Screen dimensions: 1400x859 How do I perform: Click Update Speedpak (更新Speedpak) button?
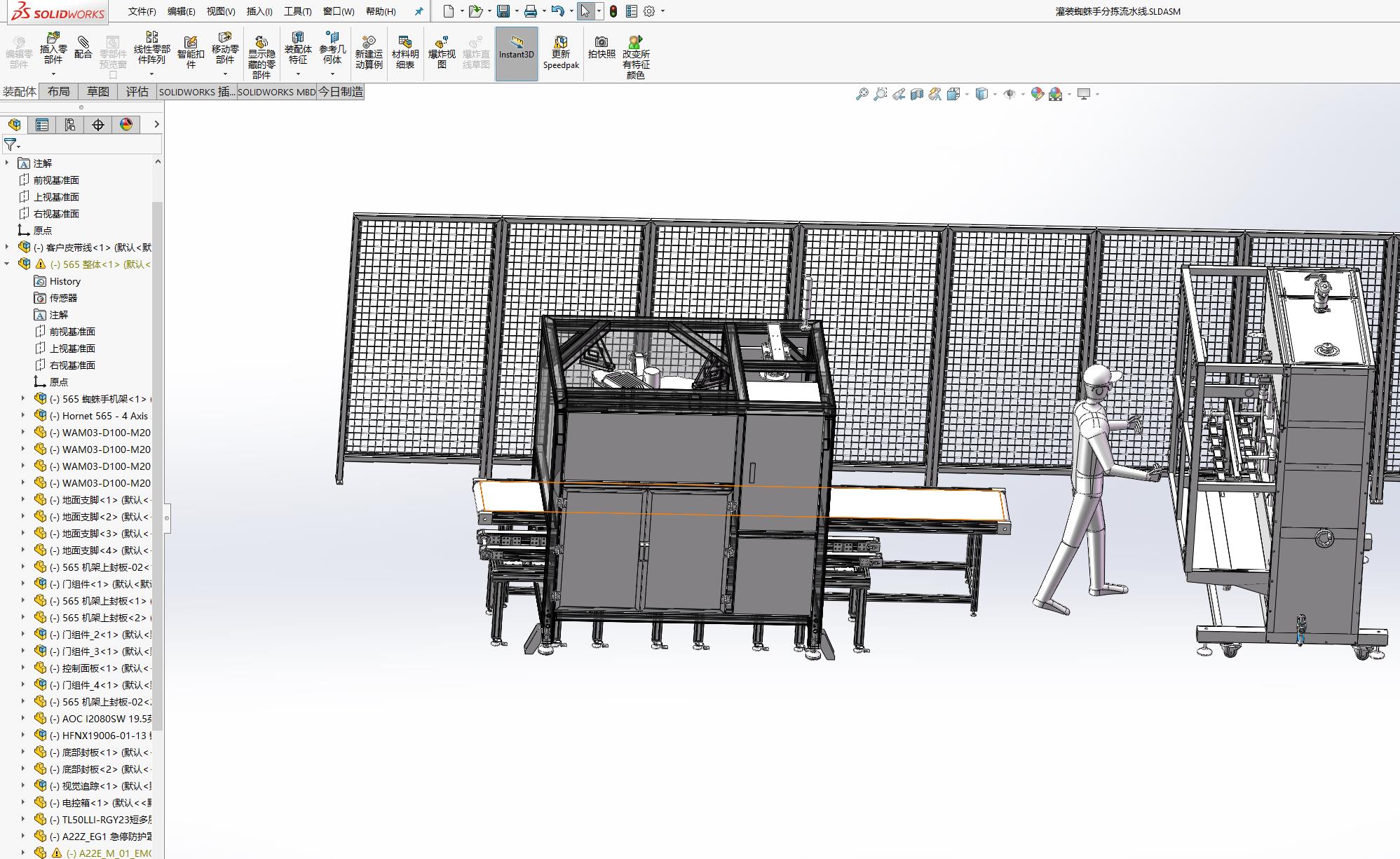(x=561, y=53)
